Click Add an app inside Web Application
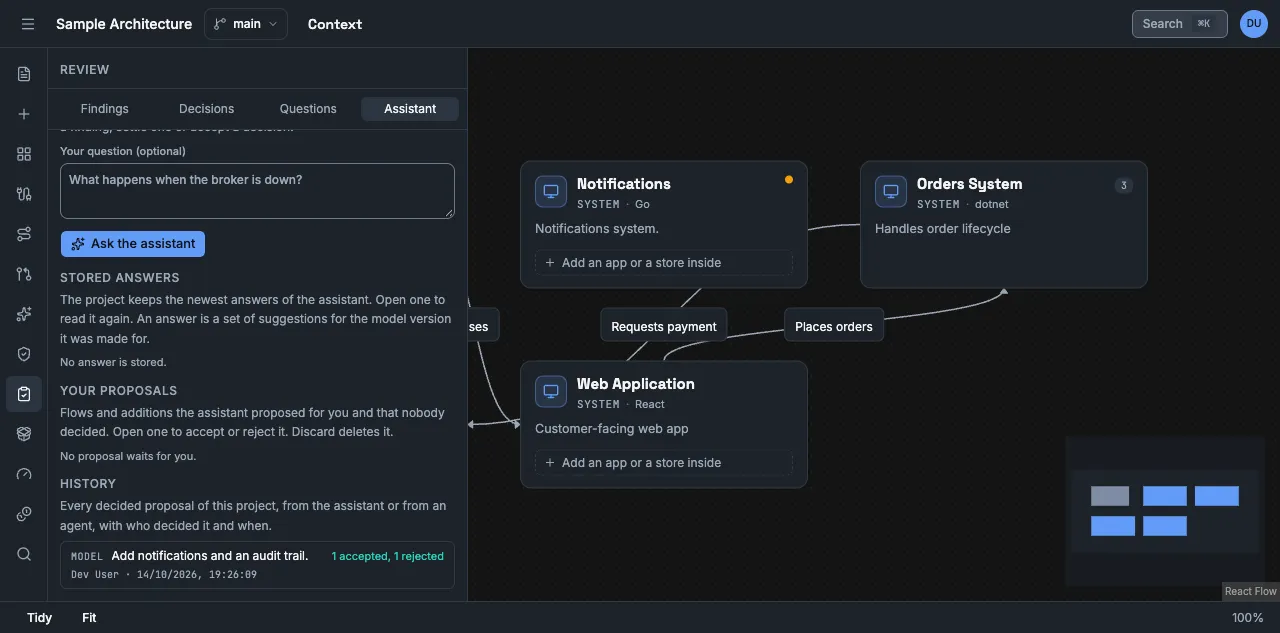This screenshot has height=633, width=1280. point(664,463)
